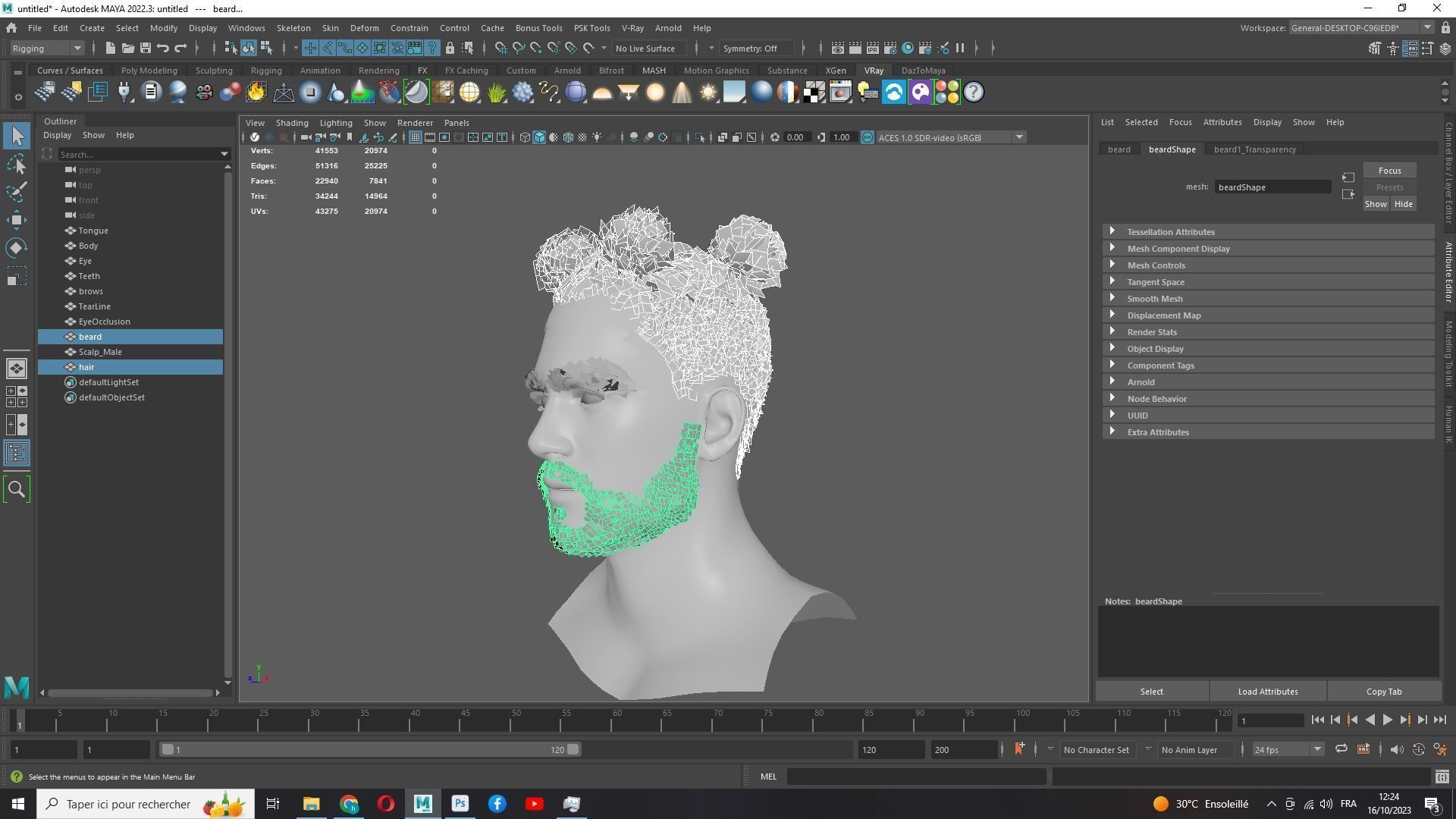Click the Outliner layout toggle icon
The height and width of the screenshot is (819, 1456).
(x=17, y=453)
